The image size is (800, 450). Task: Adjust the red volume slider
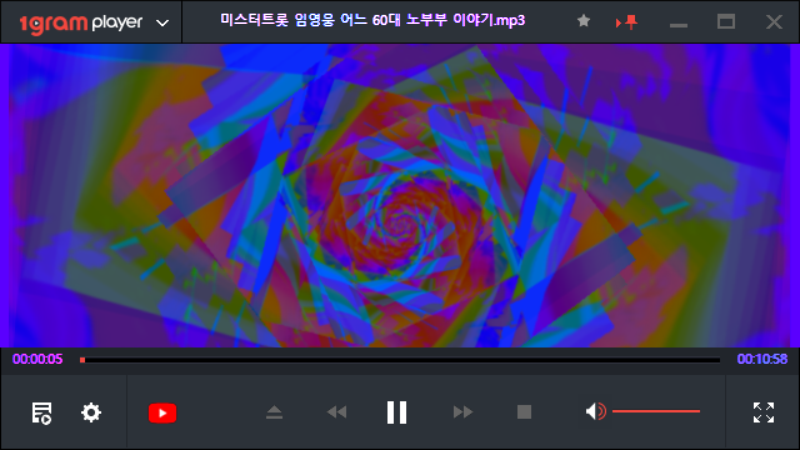click(x=656, y=411)
